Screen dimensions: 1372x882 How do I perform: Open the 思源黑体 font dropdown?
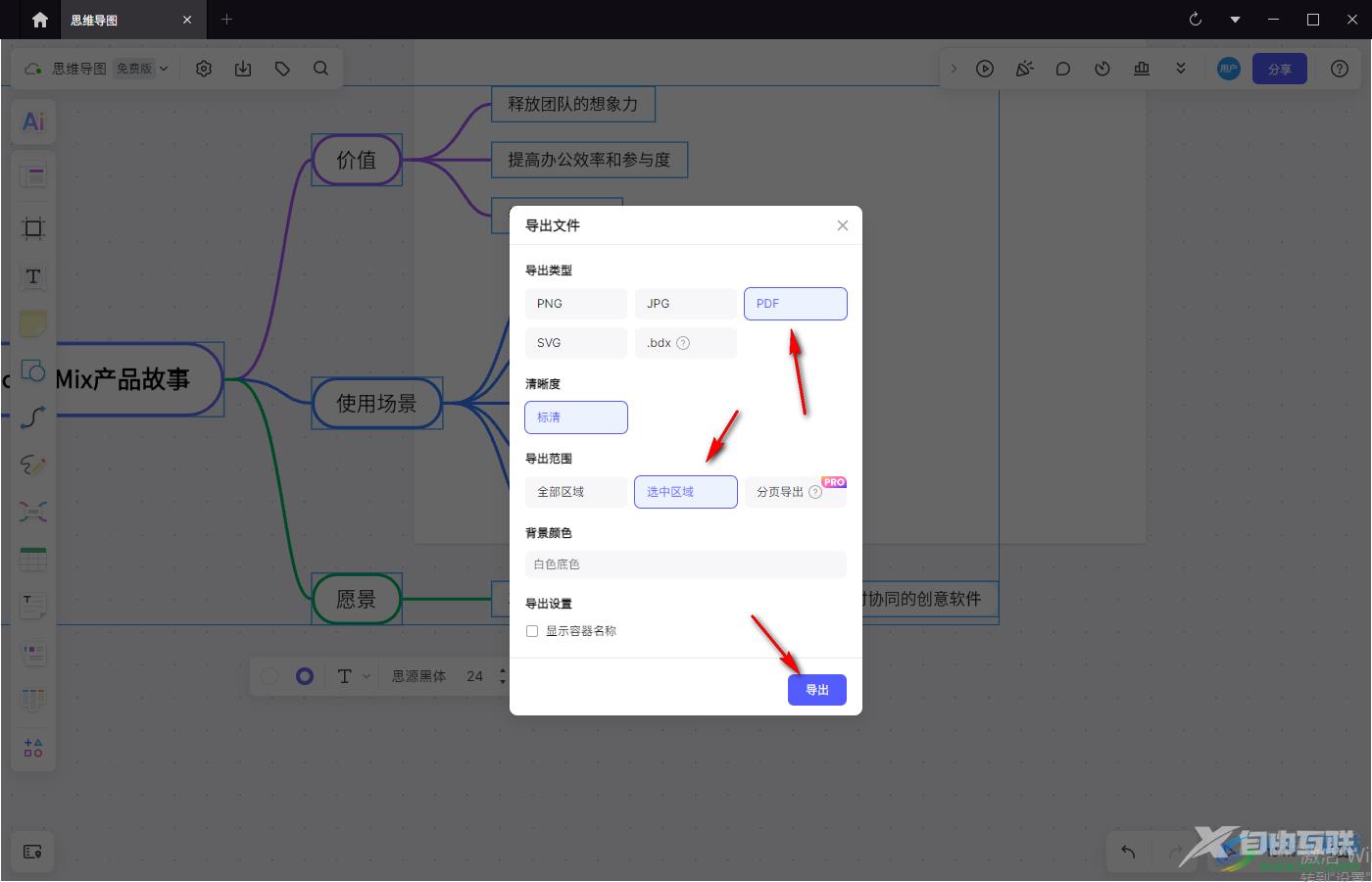(x=419, y=676)
